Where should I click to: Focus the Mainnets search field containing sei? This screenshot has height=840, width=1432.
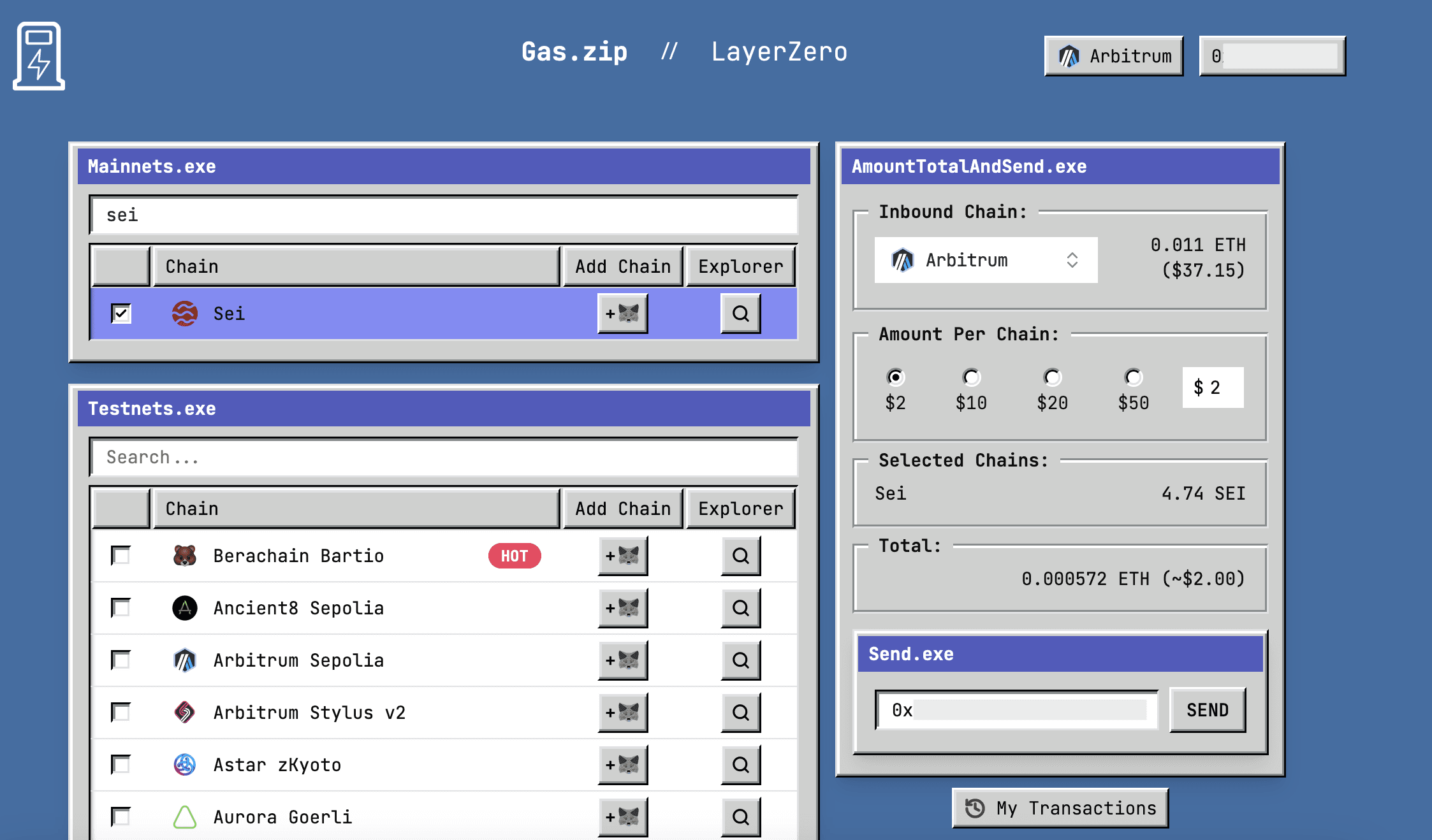[444, 215]
